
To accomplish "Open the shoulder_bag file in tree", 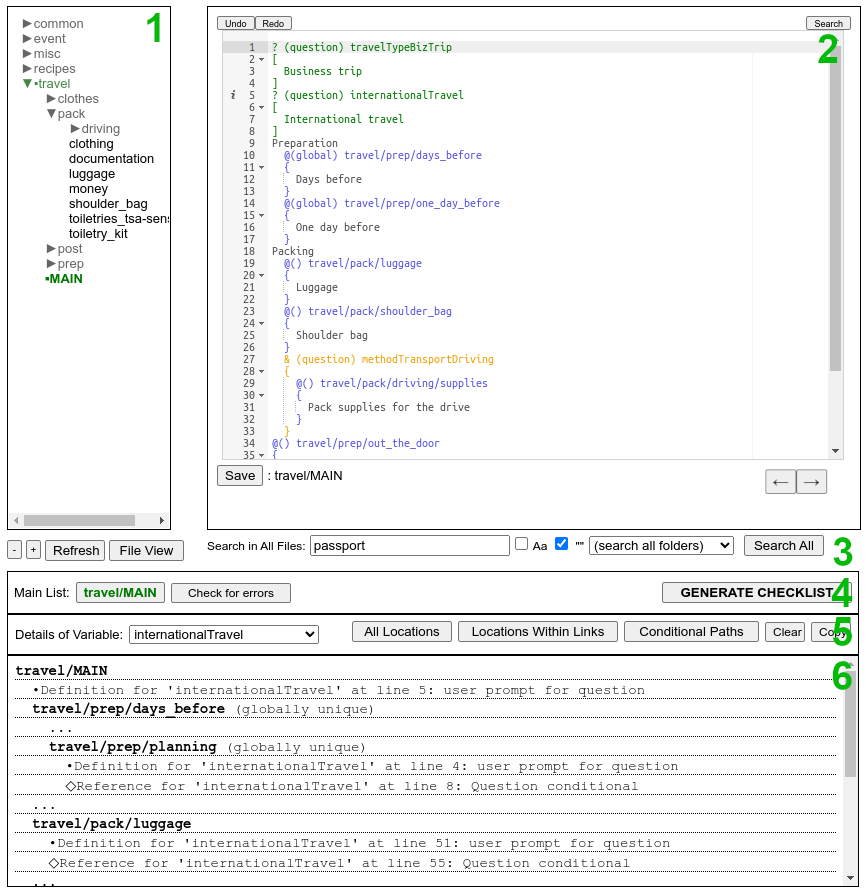I will pos(108,204).
